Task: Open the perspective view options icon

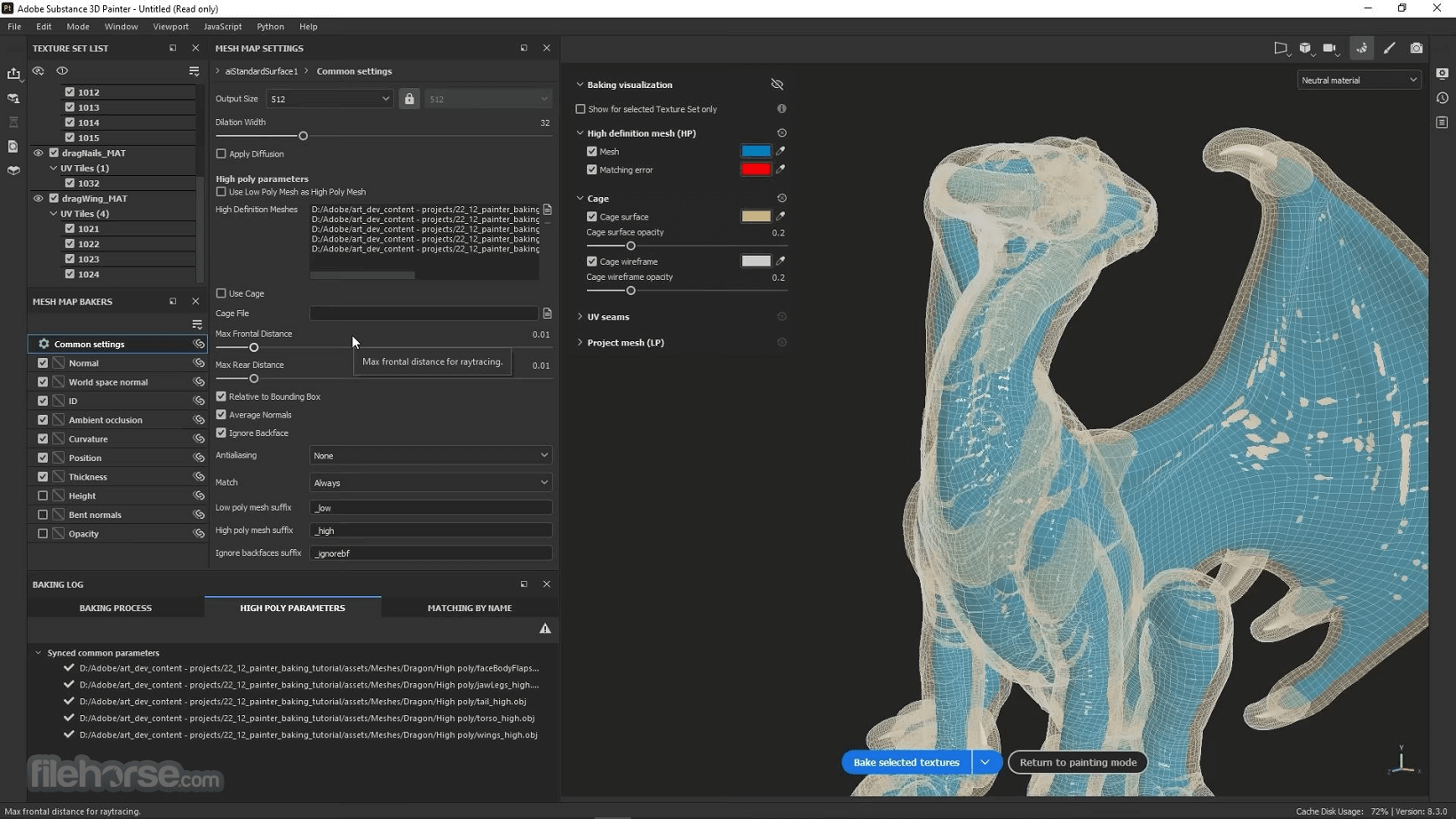Action: pos(1280,48)
